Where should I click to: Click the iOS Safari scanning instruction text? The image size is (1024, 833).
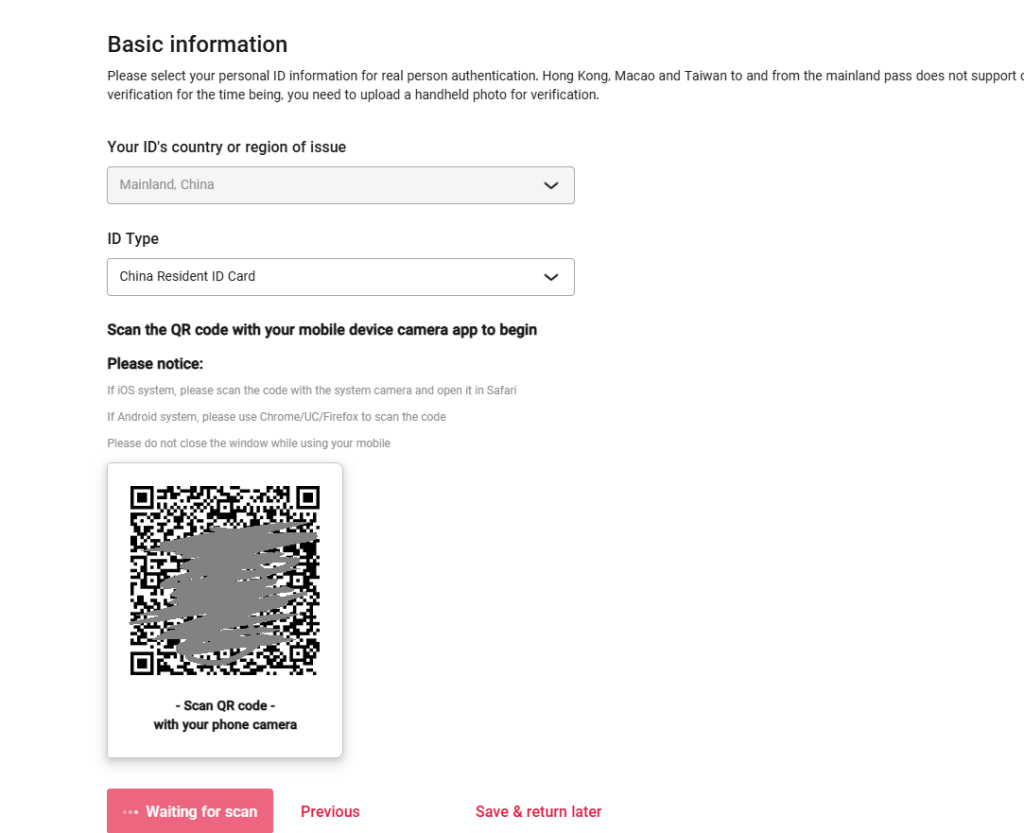312,390
